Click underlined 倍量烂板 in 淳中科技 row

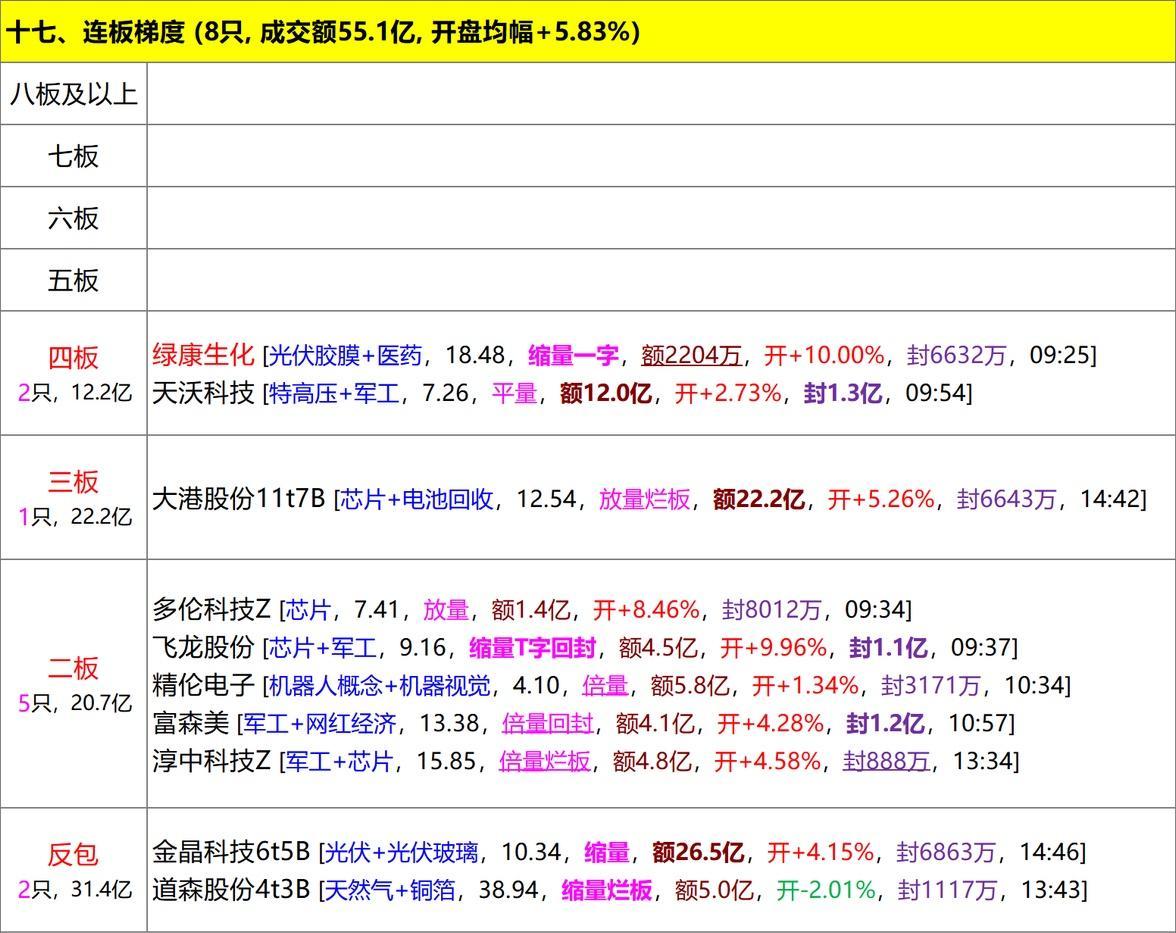point(545,761)
